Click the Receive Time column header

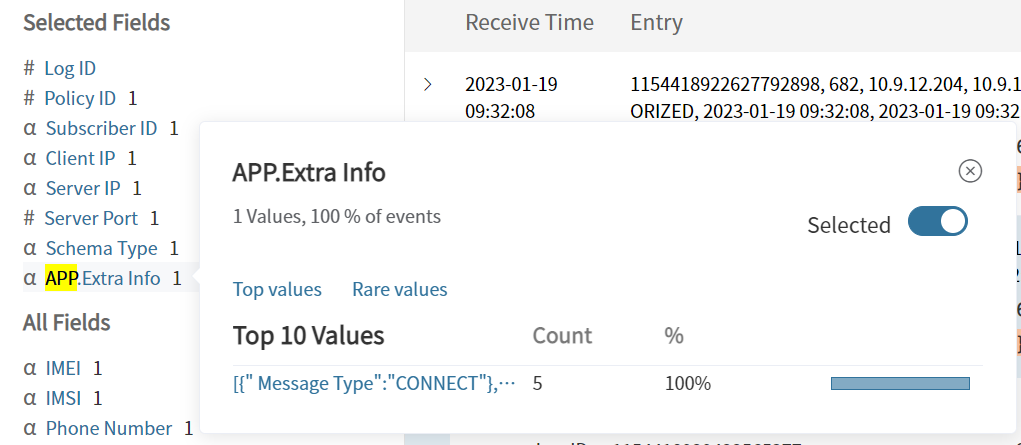point(529,23)
